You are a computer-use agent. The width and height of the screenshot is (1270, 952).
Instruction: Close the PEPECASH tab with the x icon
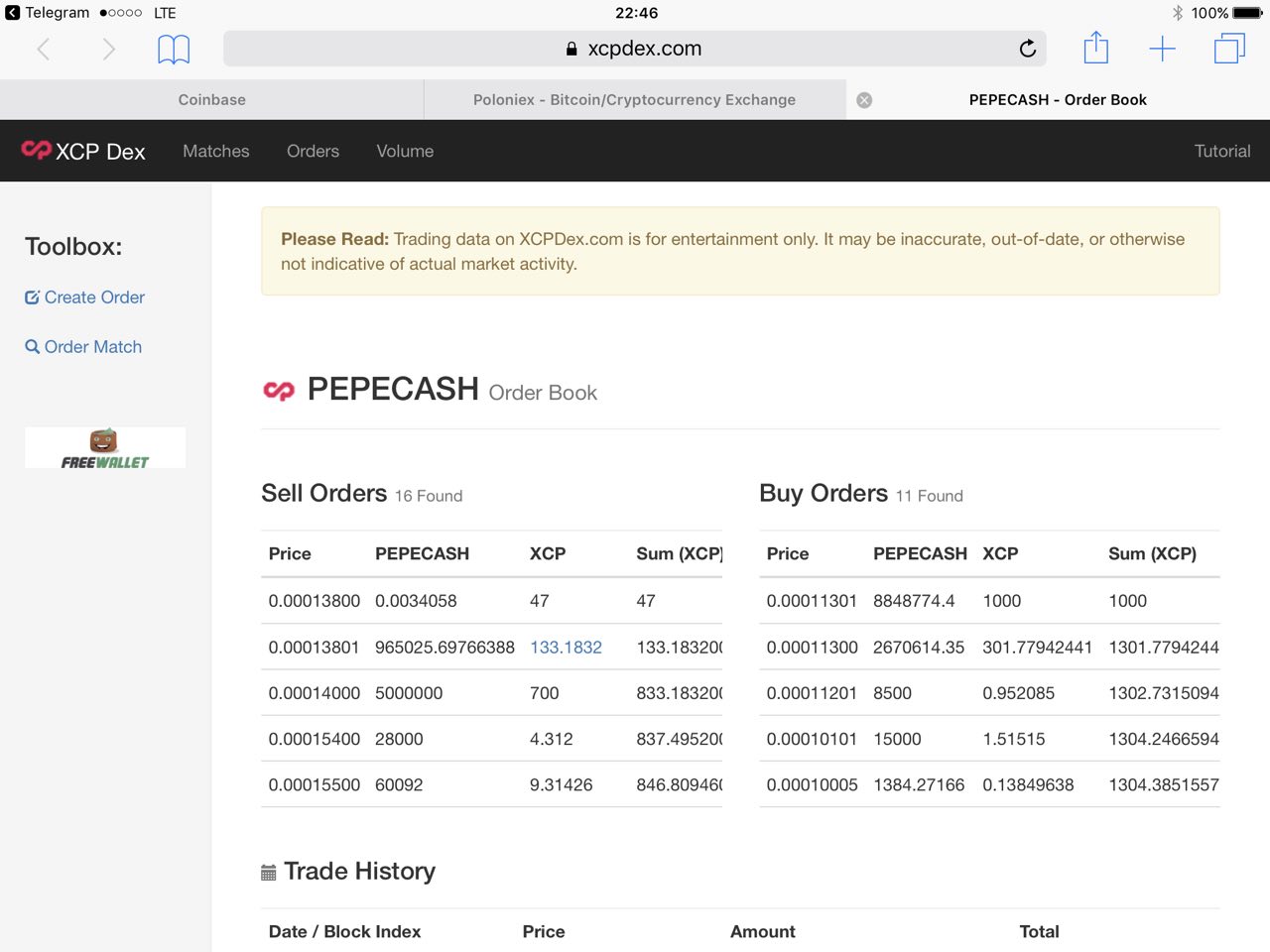(x=864, y=100)
